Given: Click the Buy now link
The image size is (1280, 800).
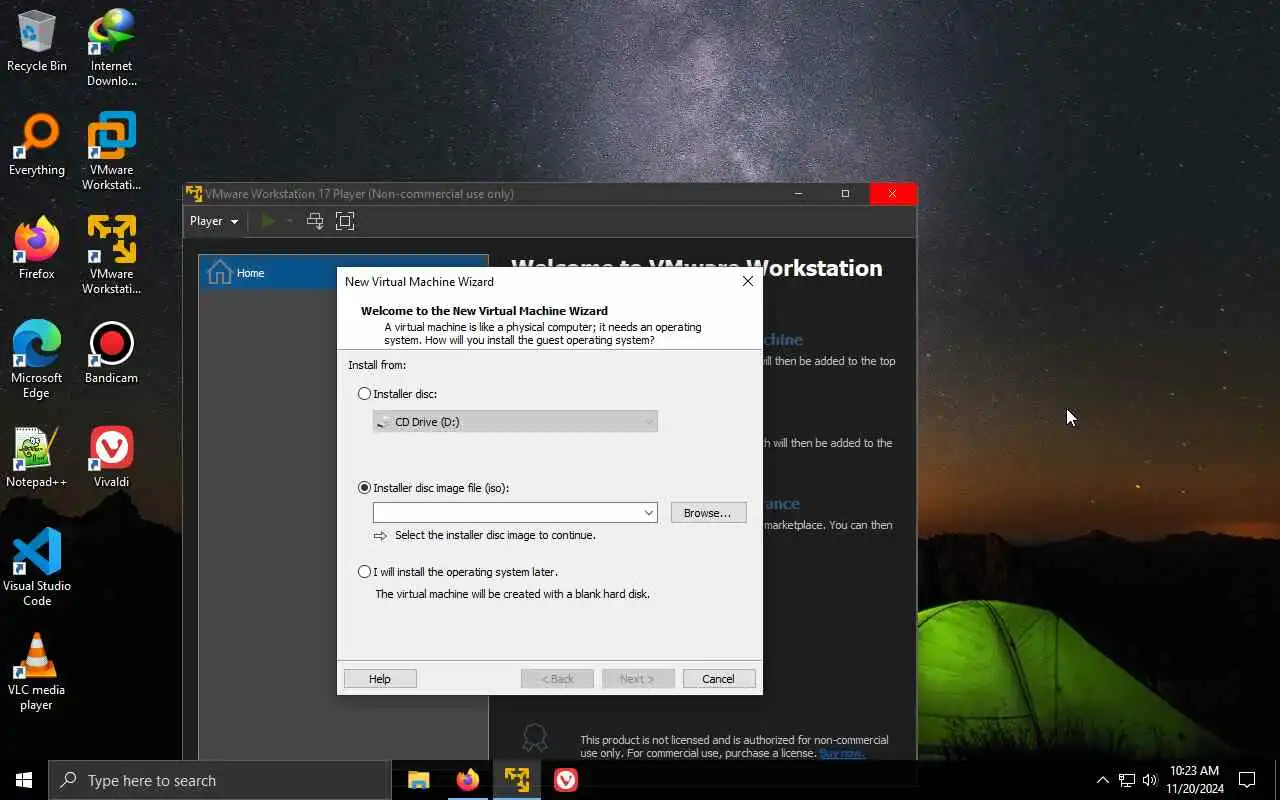Looking at the screenshot, I should [x=842, y=753].
